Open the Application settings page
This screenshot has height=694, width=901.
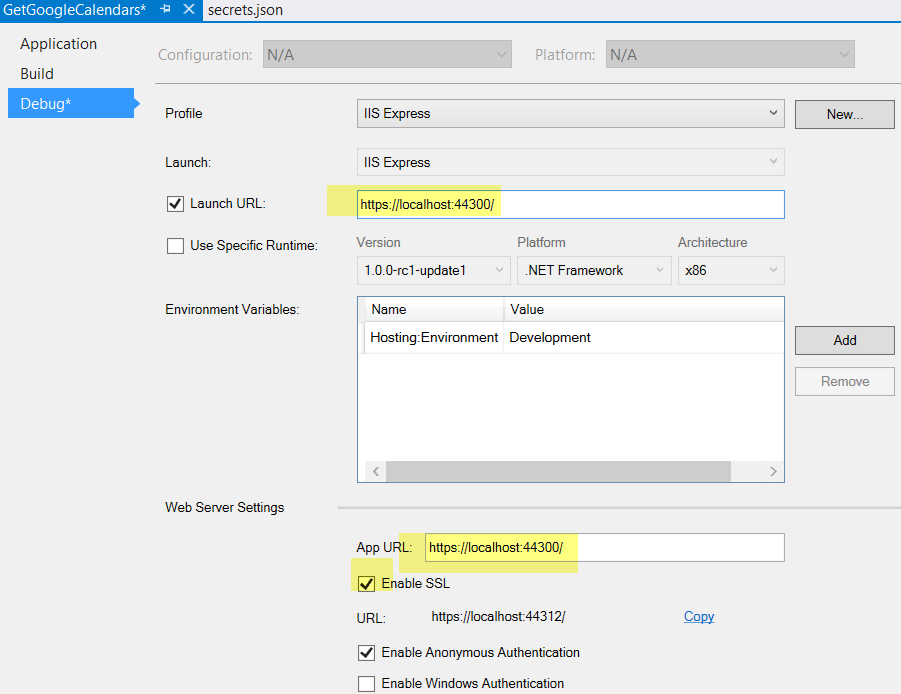pos(59,44)
